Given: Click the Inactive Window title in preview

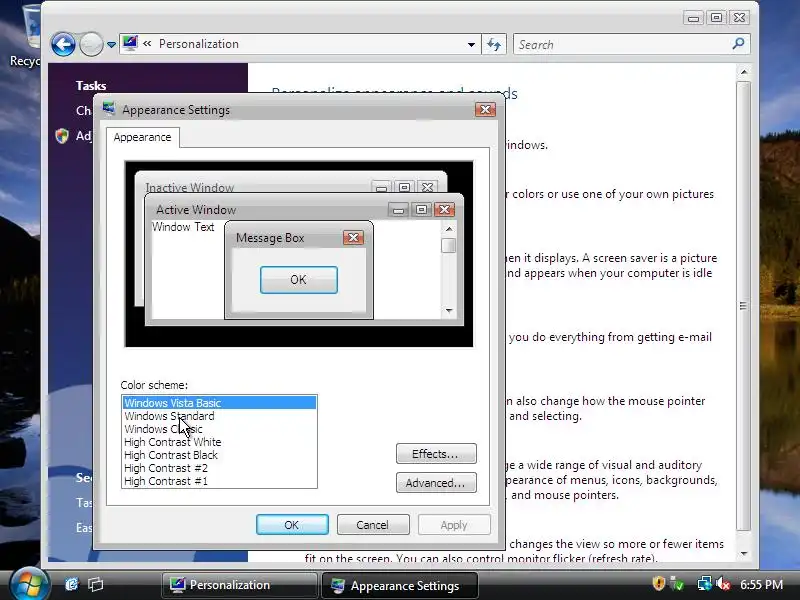Looking at the screenshot, I should coord(190,187).
